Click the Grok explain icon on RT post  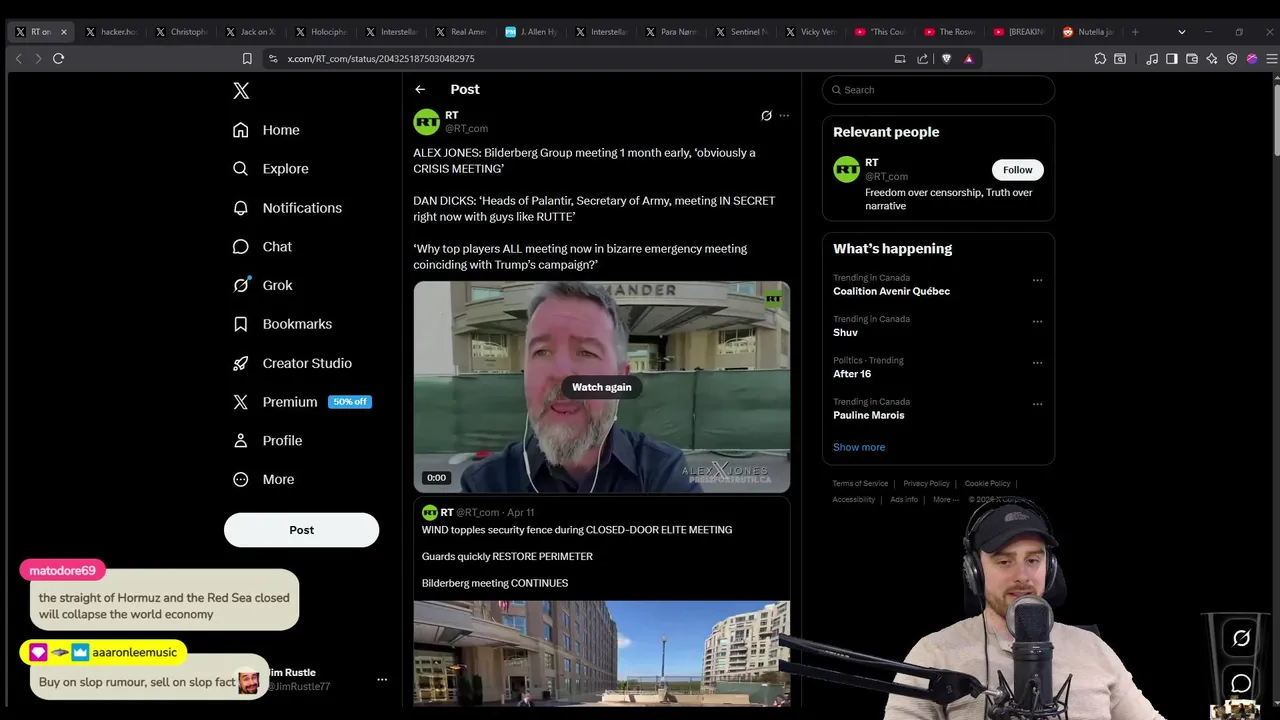coord(766,116)
